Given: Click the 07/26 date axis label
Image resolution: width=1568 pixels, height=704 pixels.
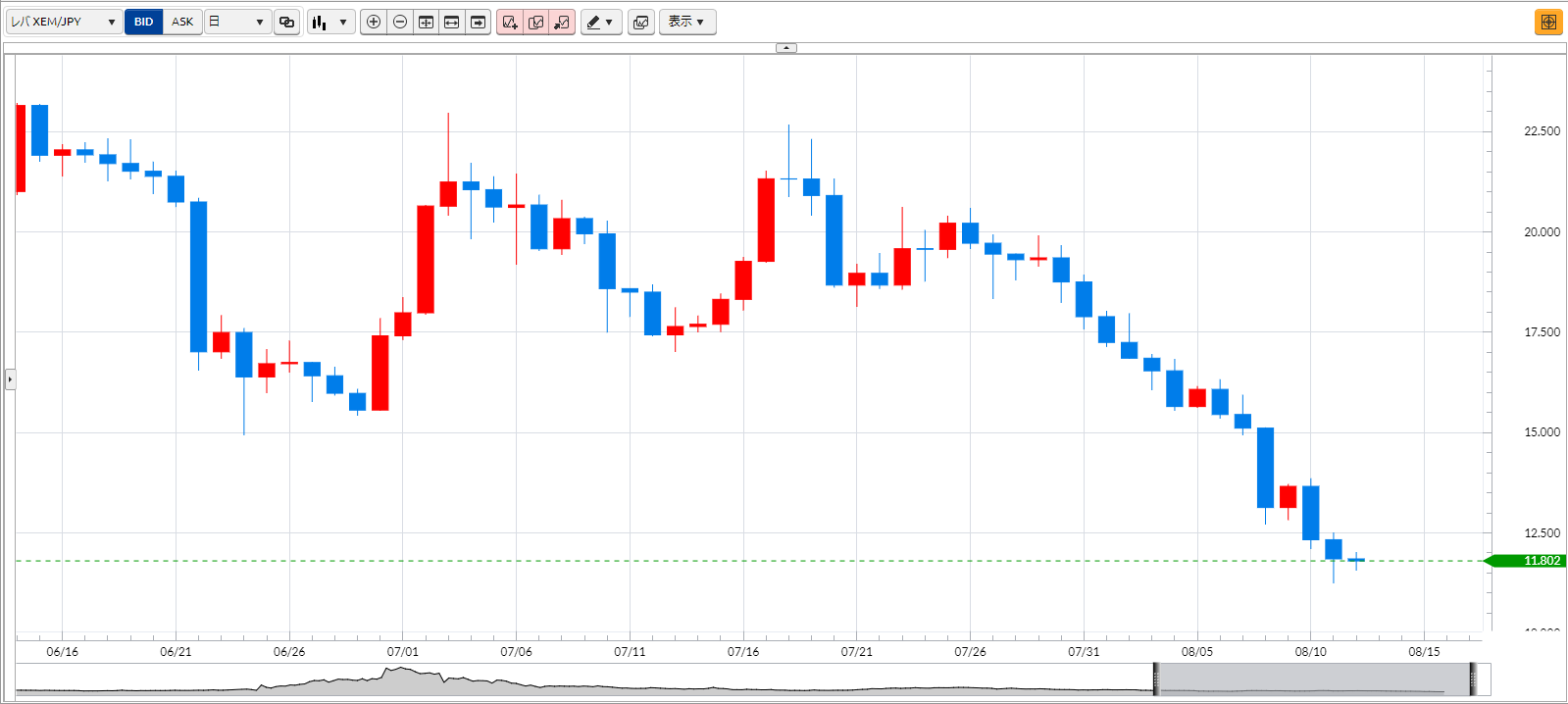Looking at the screenshot, I should pos(970,651).
